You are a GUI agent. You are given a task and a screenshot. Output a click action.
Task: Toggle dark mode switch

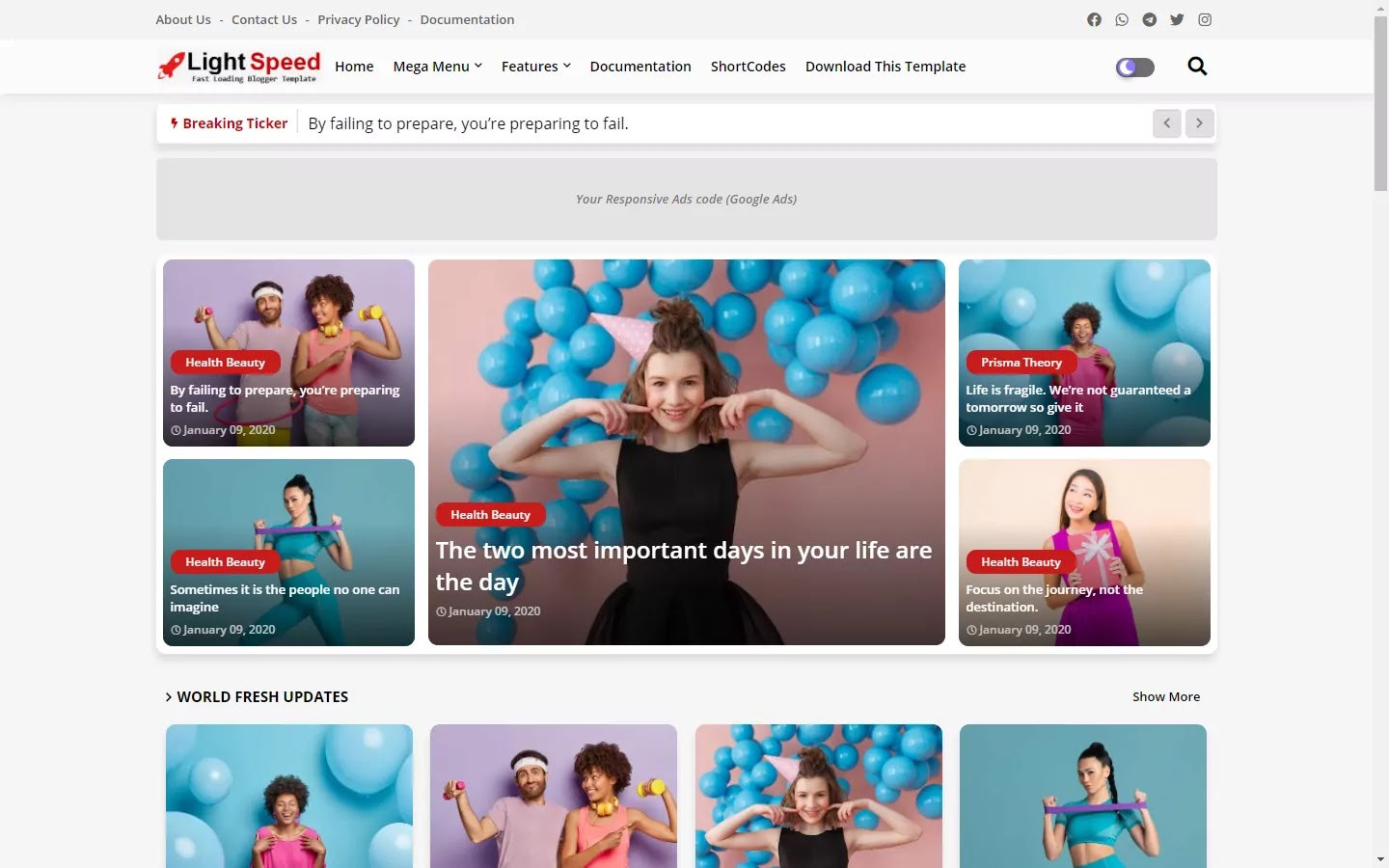click(1135, 67)
